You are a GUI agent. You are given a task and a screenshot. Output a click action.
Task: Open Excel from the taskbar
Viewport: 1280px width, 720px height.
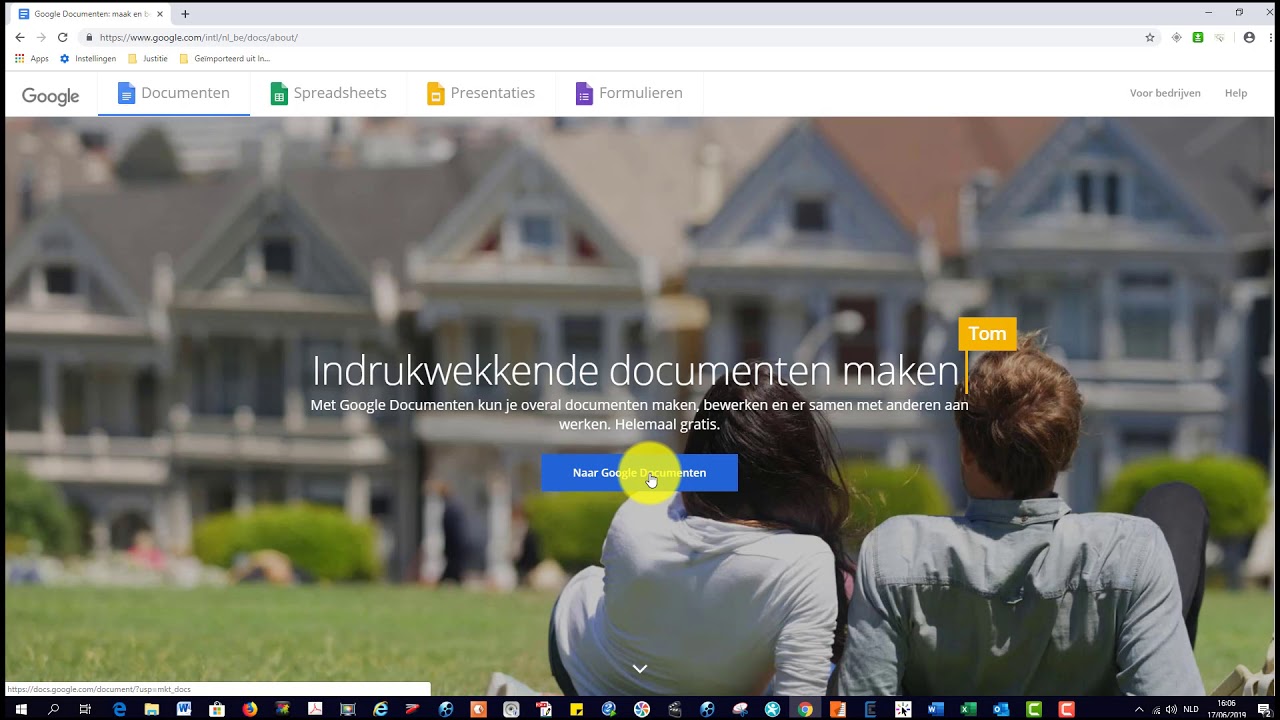pos(968,709)
